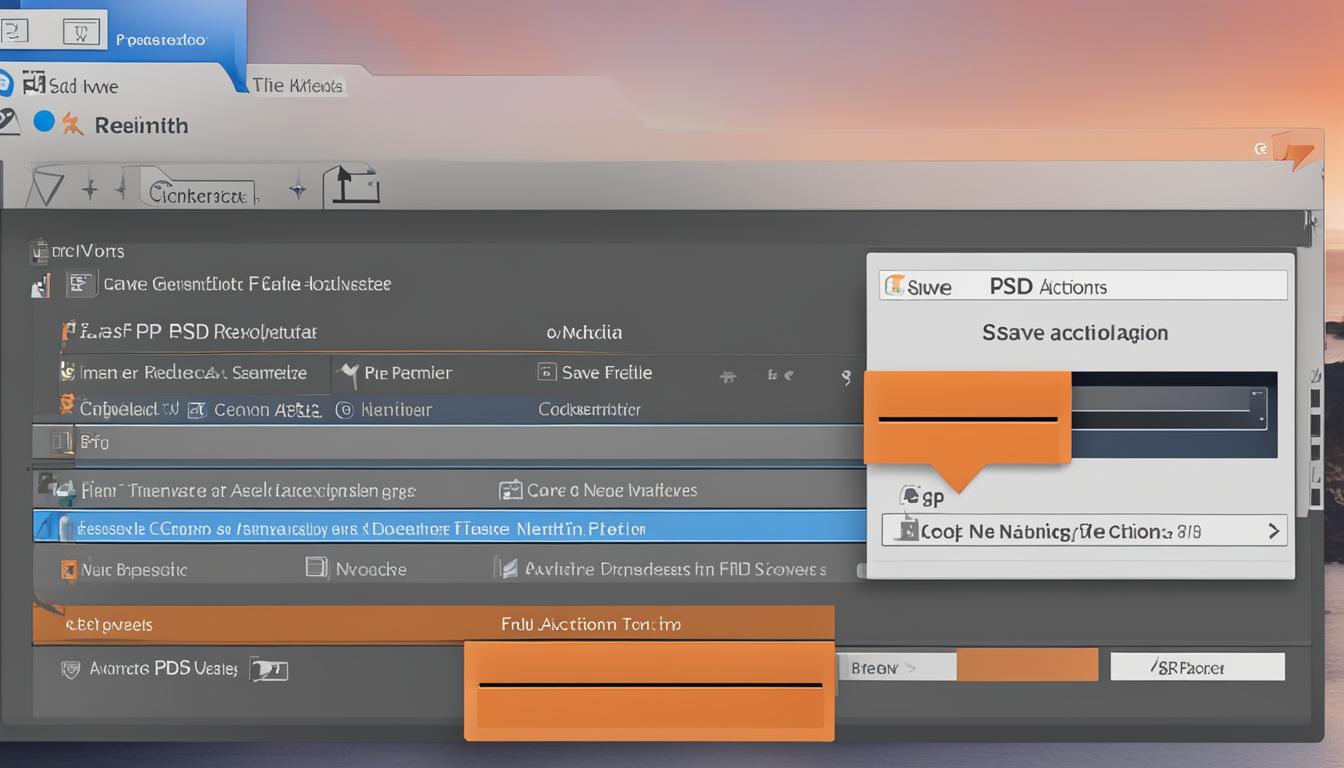Click the Cionkeractk toolbar button
This screenshot has height=768, width=1344.
199,192
